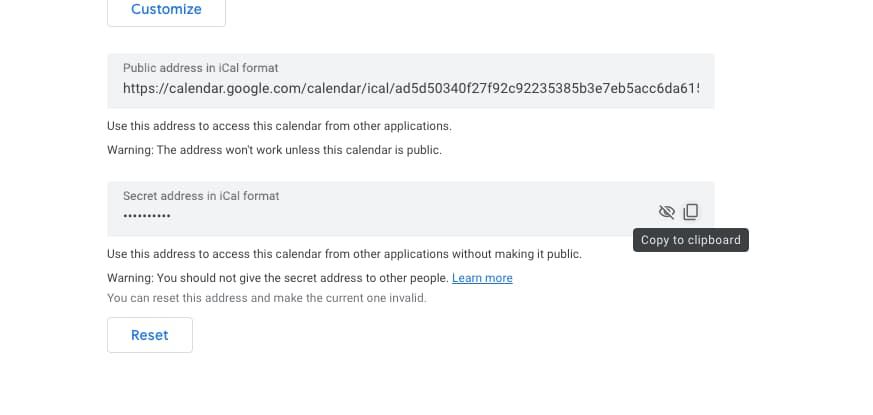Open the Learn more link
873x415 pixels.
[482, 278]
